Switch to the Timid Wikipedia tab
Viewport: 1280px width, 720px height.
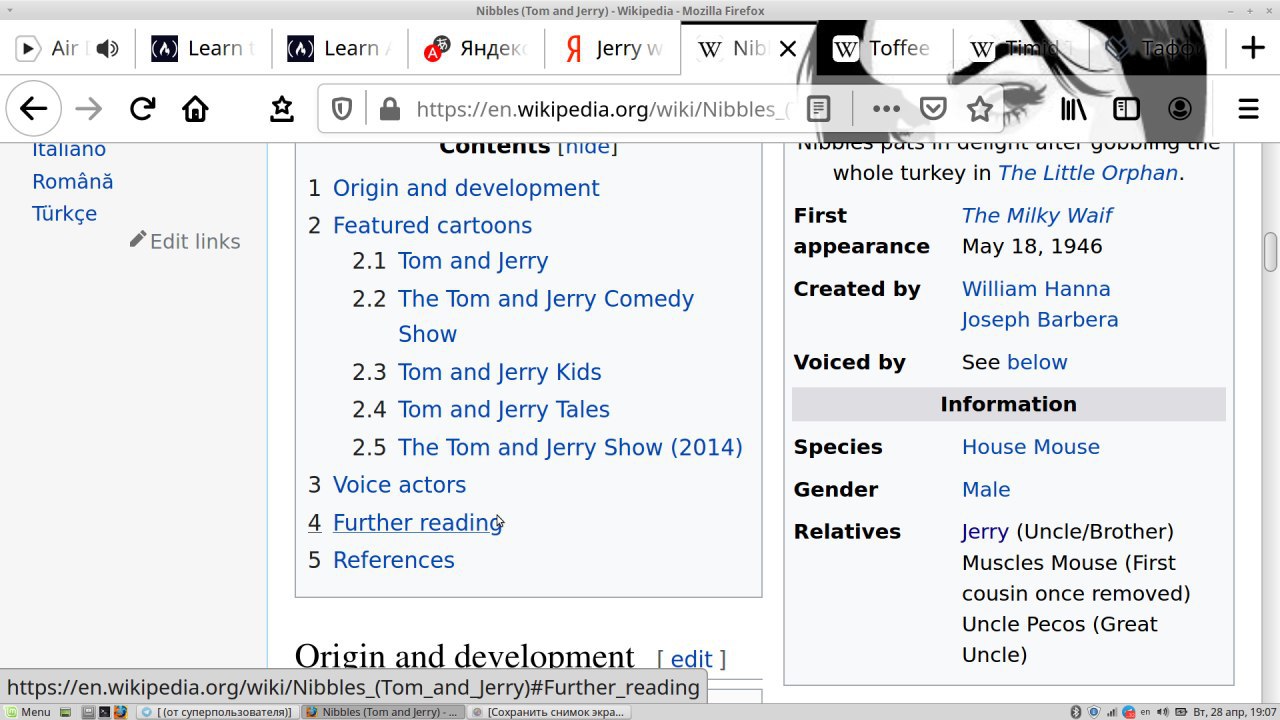(x=1020, y=48)
